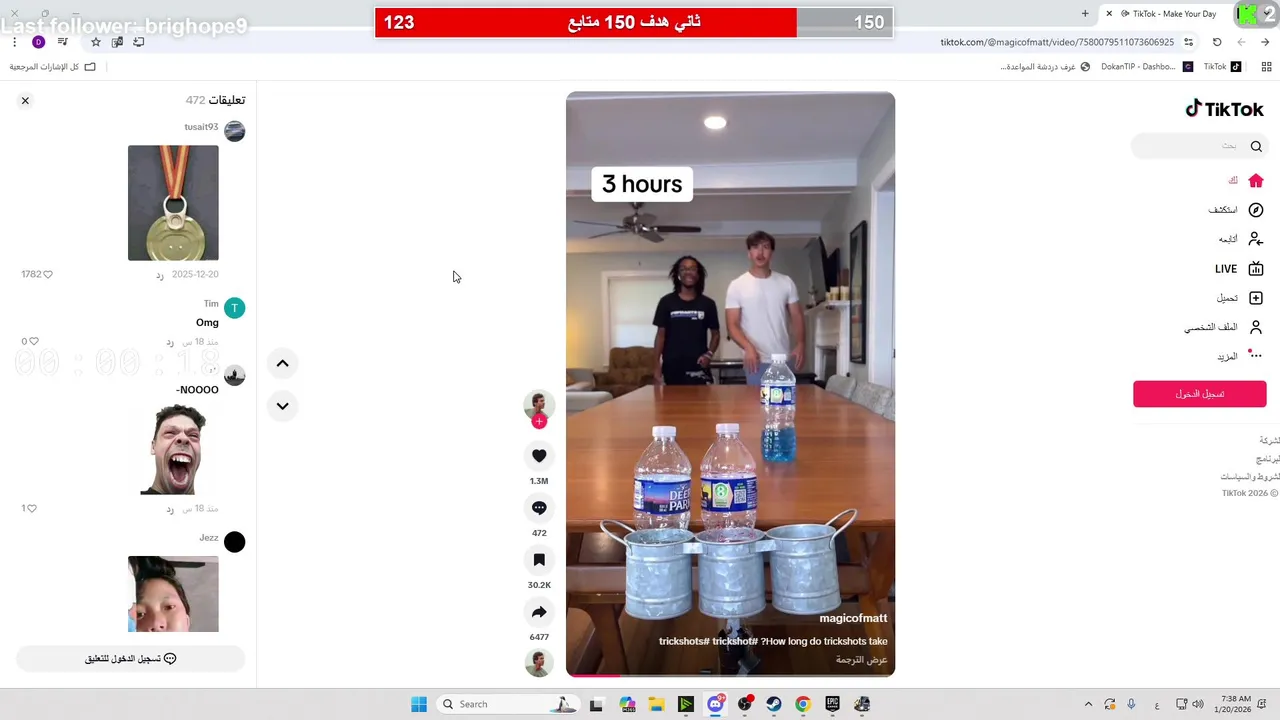Screen dimensions: 1280x720
Task: Open the DokanTIP Dashboard bookmark
Action: click(1146, 67)
